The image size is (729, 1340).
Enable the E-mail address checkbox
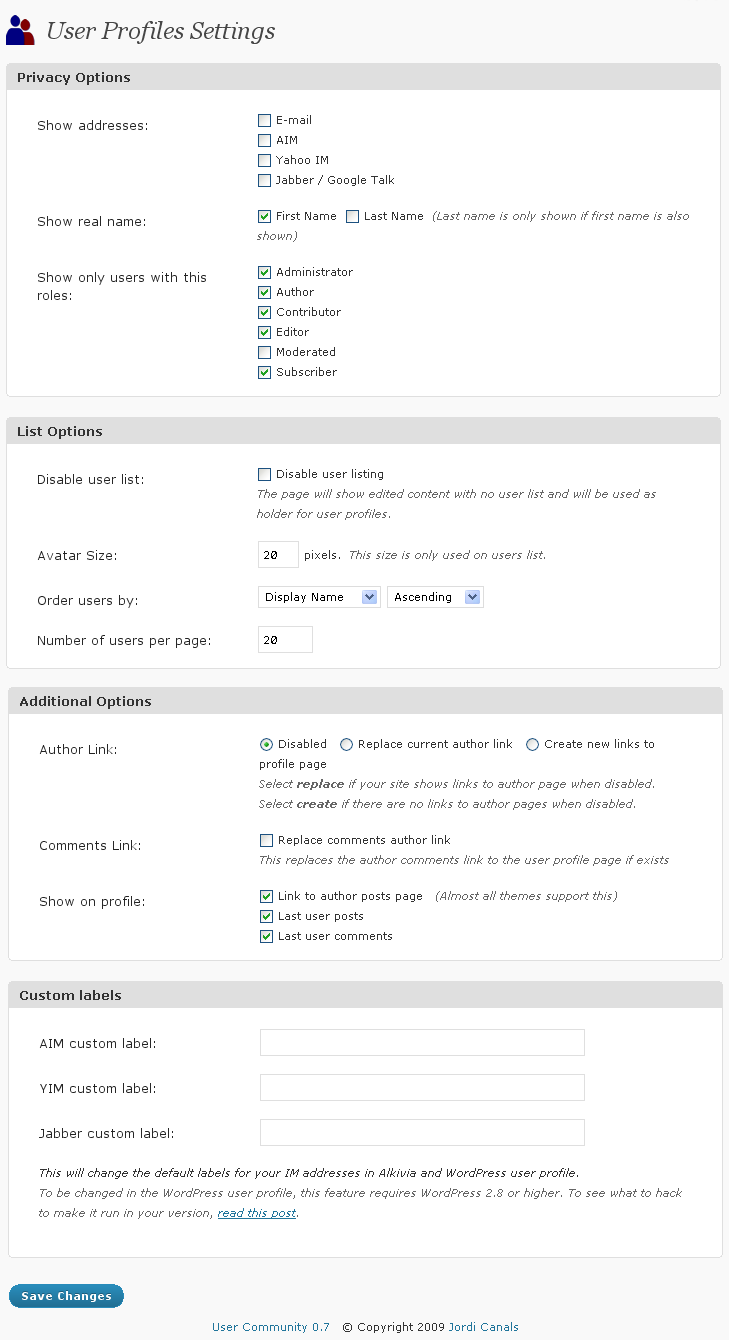264,120
